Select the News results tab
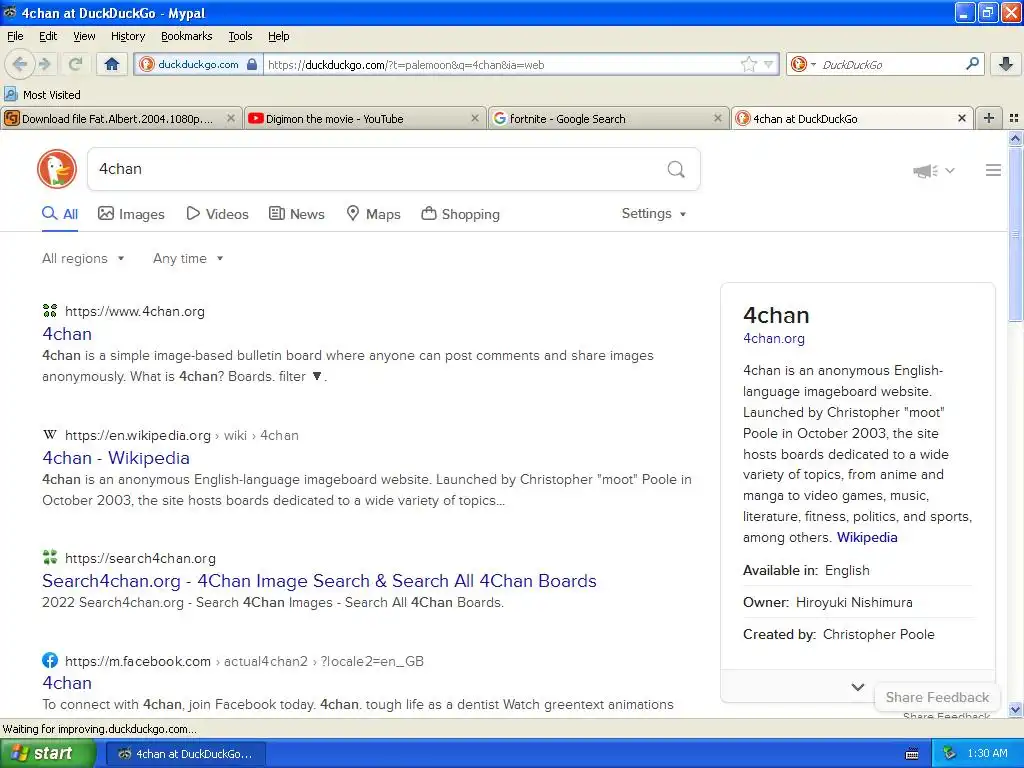 [x=296, y=214]
